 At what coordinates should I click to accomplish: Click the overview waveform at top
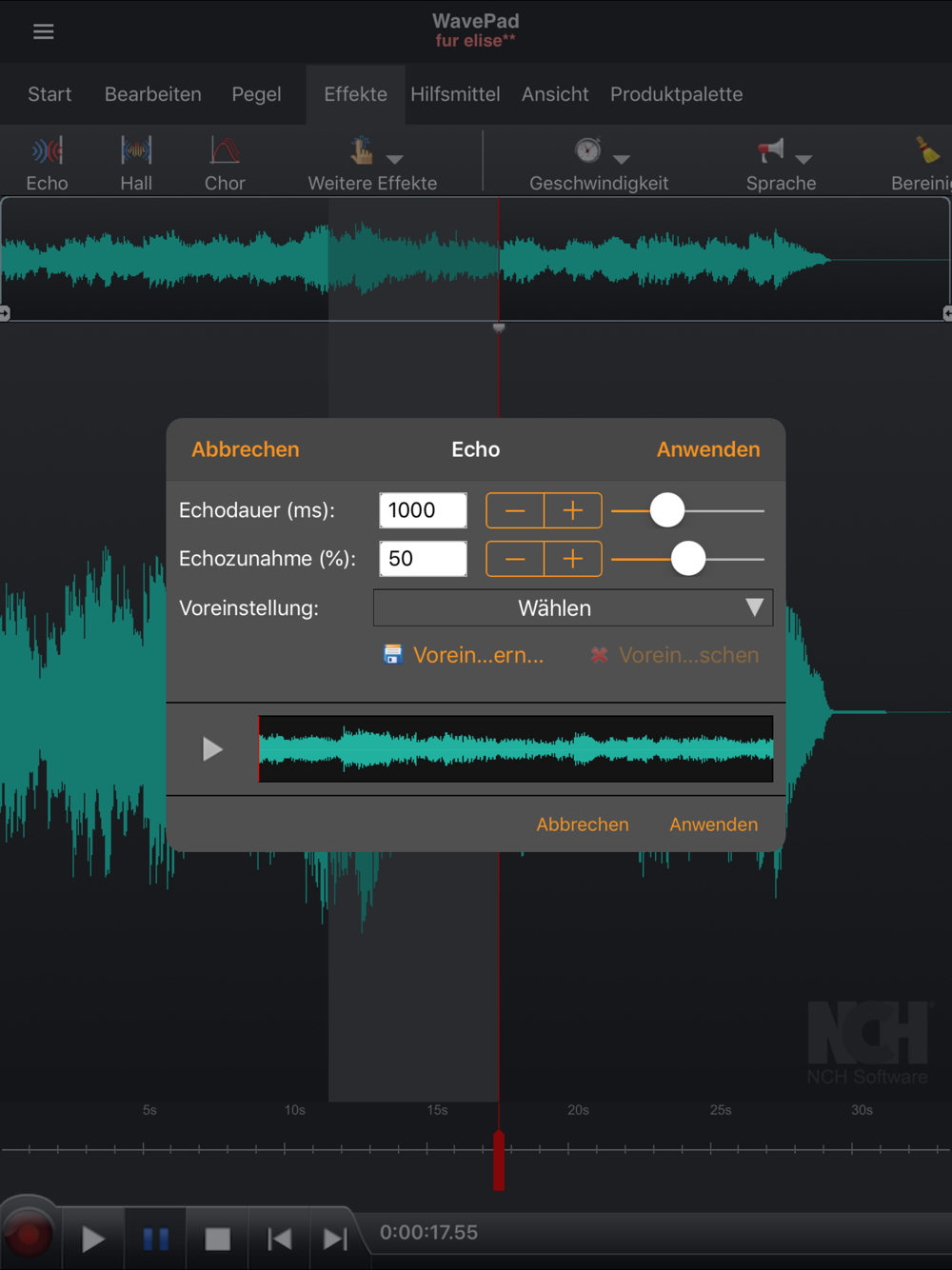(x=475, y=259)
